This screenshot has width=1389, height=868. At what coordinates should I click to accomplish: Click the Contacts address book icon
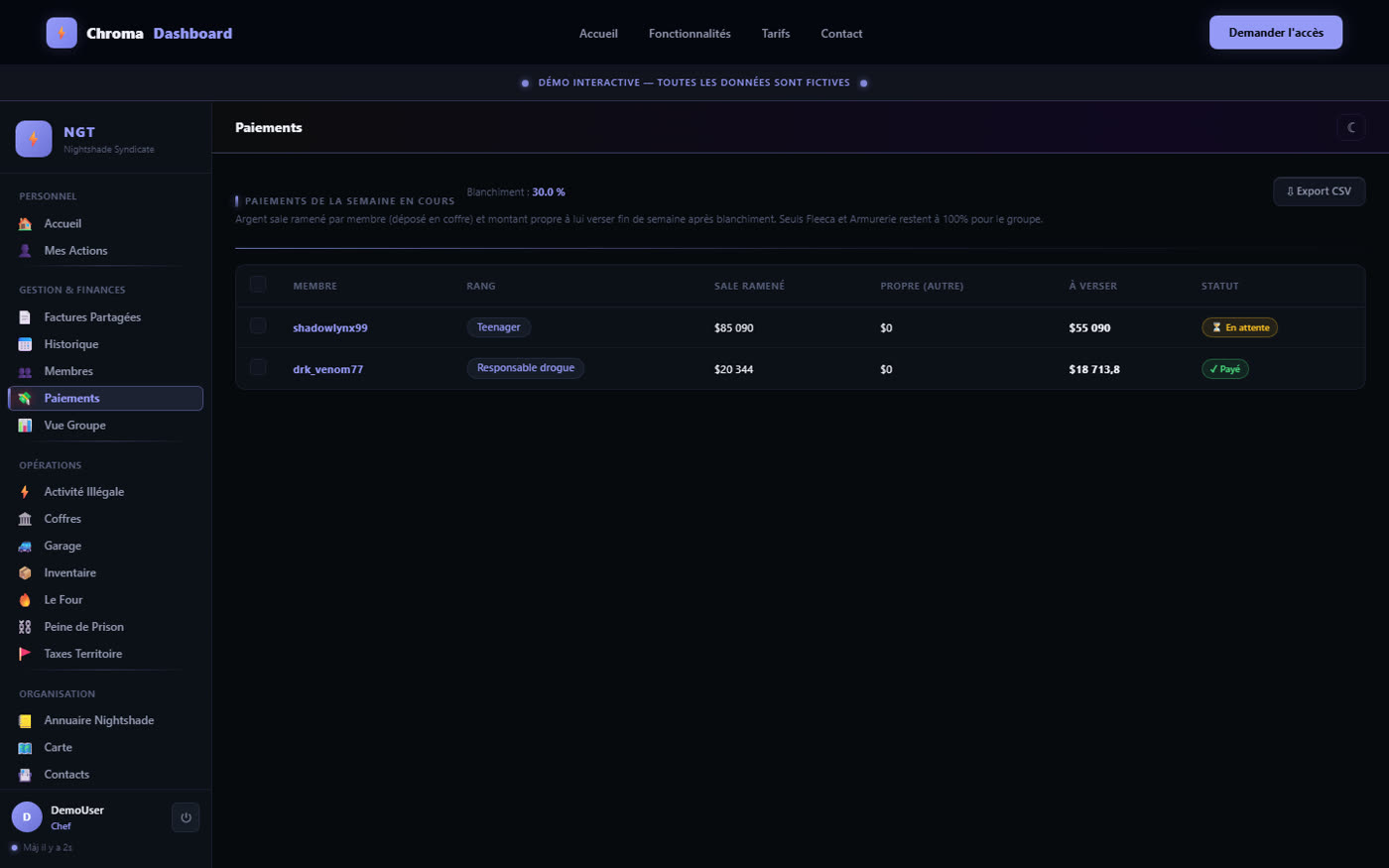click(25, 775)
